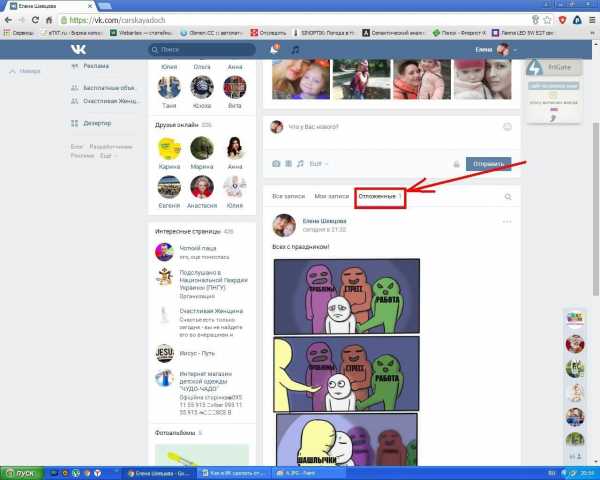Image resolution: width=600 pixels, height=480 pixels.
Task: Go to browser home icon
Action: pyautogui.click(x=49, y=20)
